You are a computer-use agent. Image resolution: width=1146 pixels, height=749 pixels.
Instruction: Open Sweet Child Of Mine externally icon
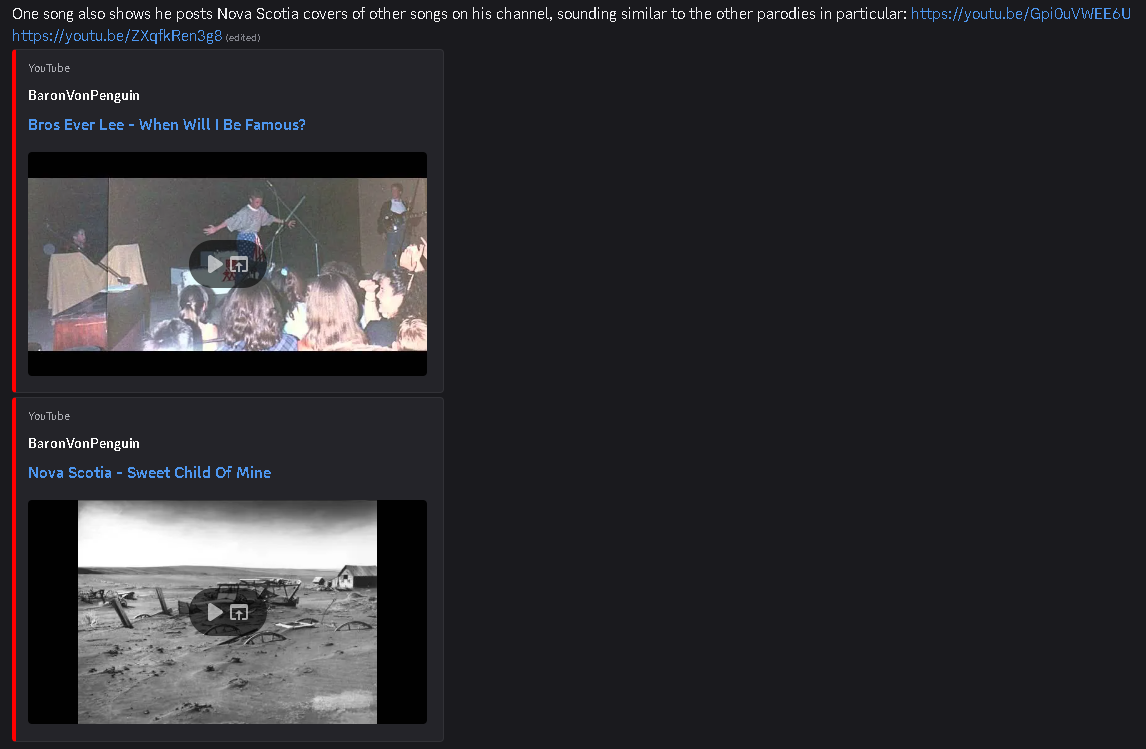point(239,612)
